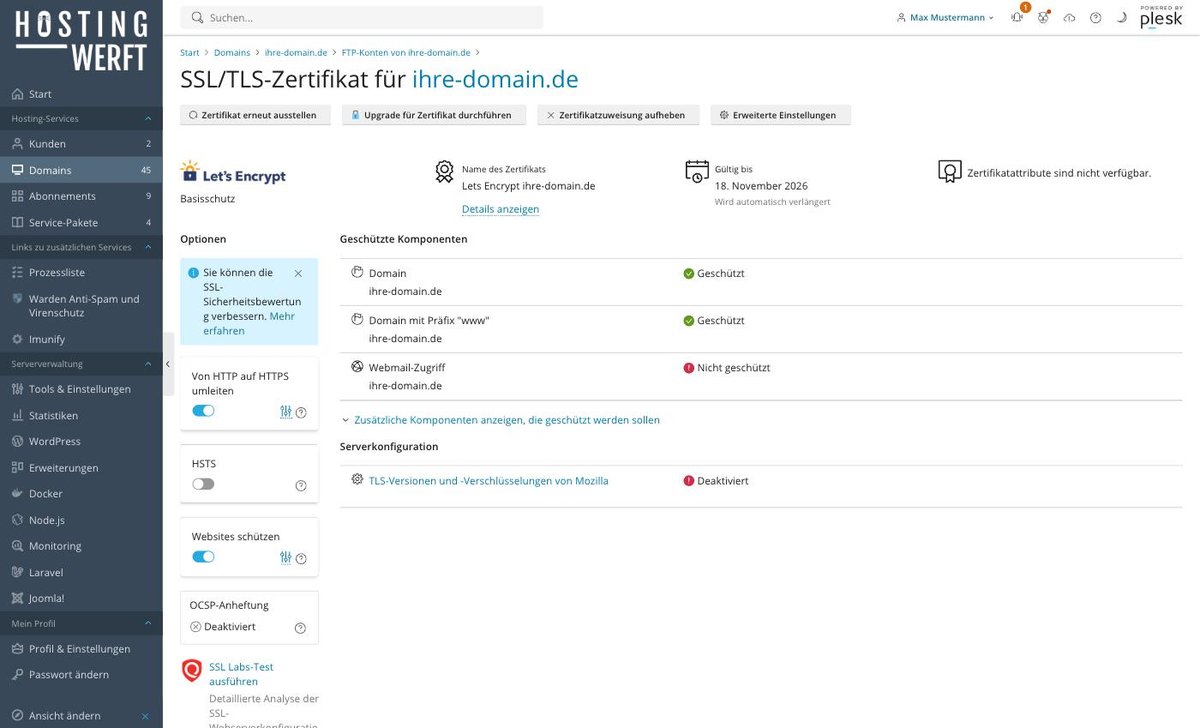Open Prozessliste in sidebar

click(81, 272)
